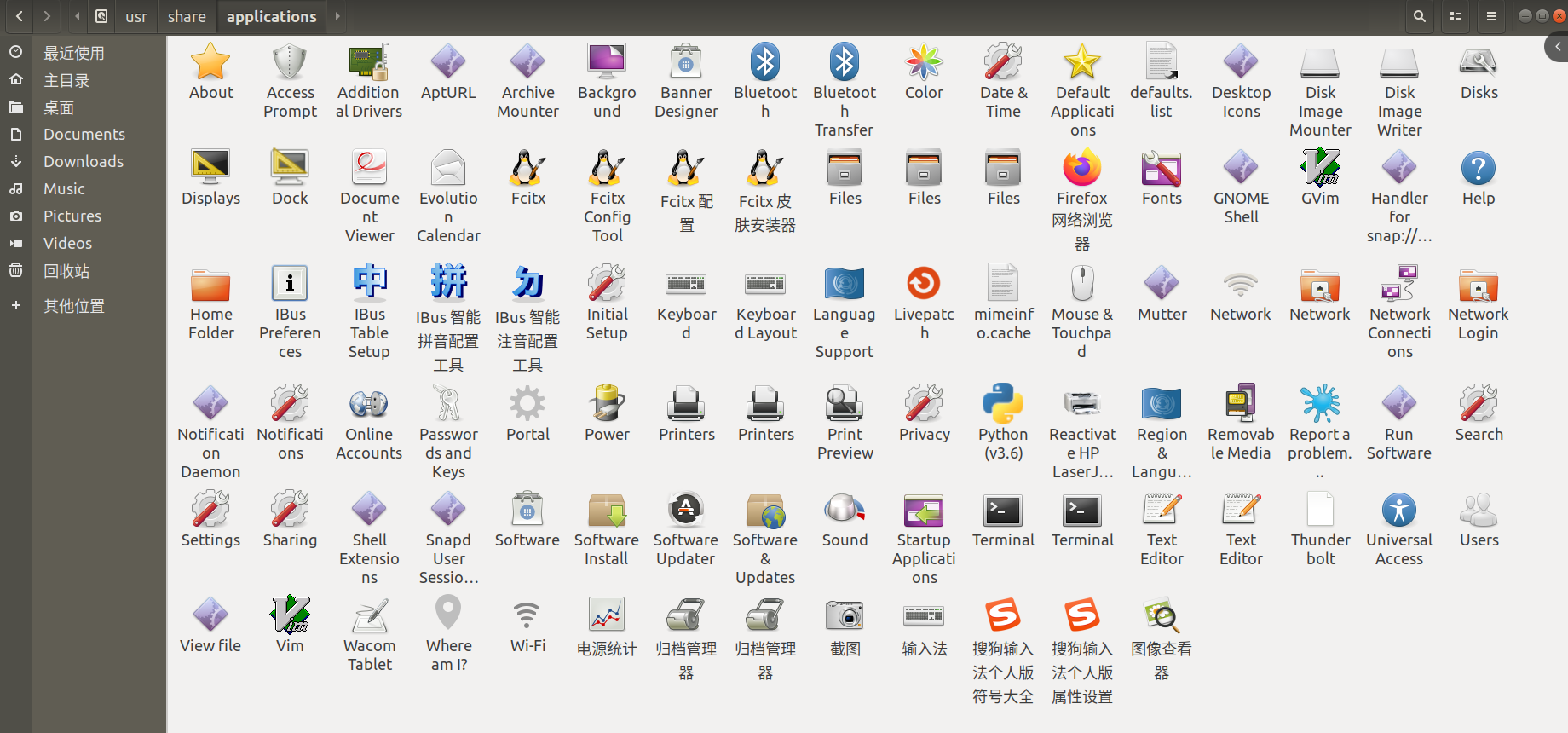This screenshot has height=733, width=1568.
Task: Open the search in the header bar
Action: 1419,16
